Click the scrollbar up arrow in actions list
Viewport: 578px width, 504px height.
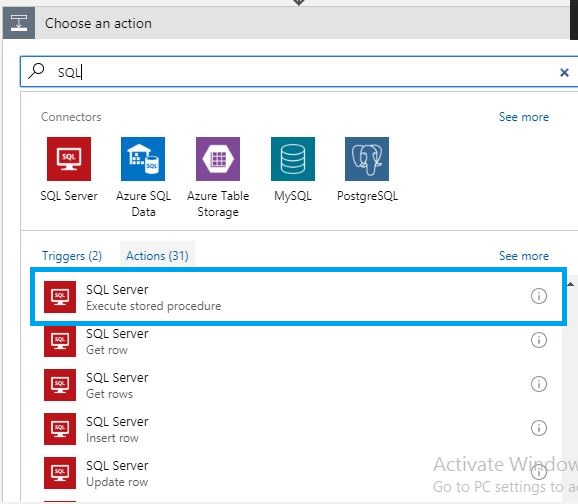tap(571, 284)
